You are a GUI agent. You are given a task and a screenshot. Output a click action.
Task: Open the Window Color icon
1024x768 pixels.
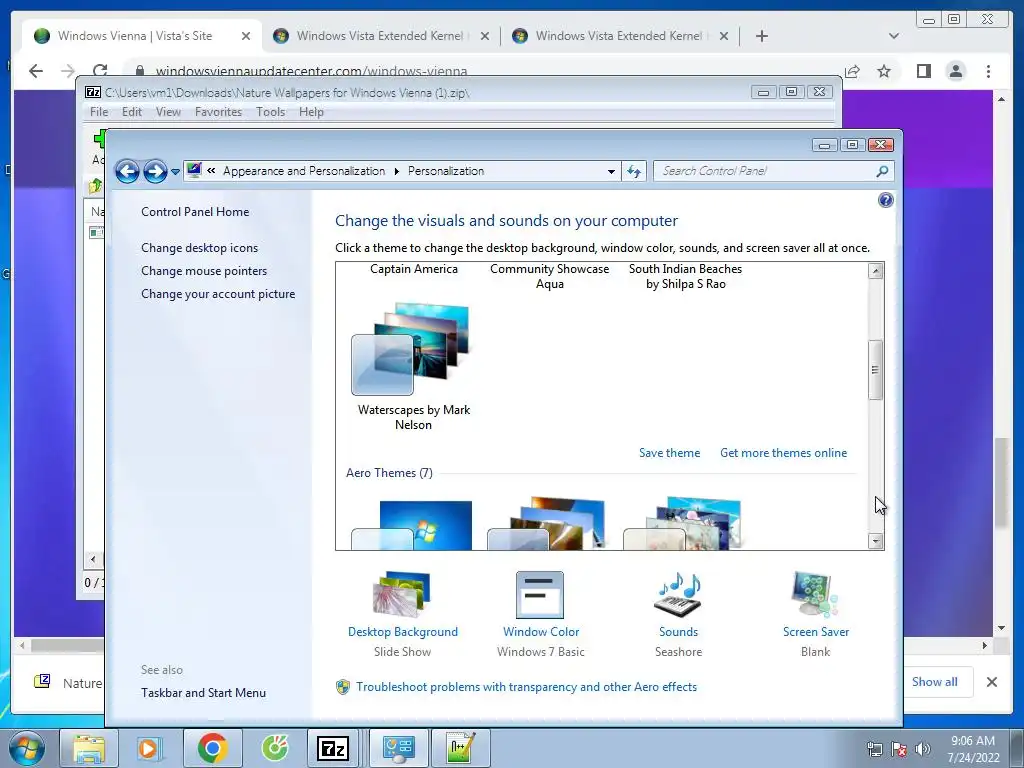[539, 594]
